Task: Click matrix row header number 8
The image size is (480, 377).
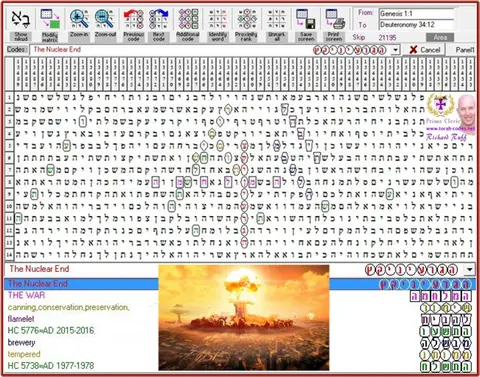Action: pos(9,182)
